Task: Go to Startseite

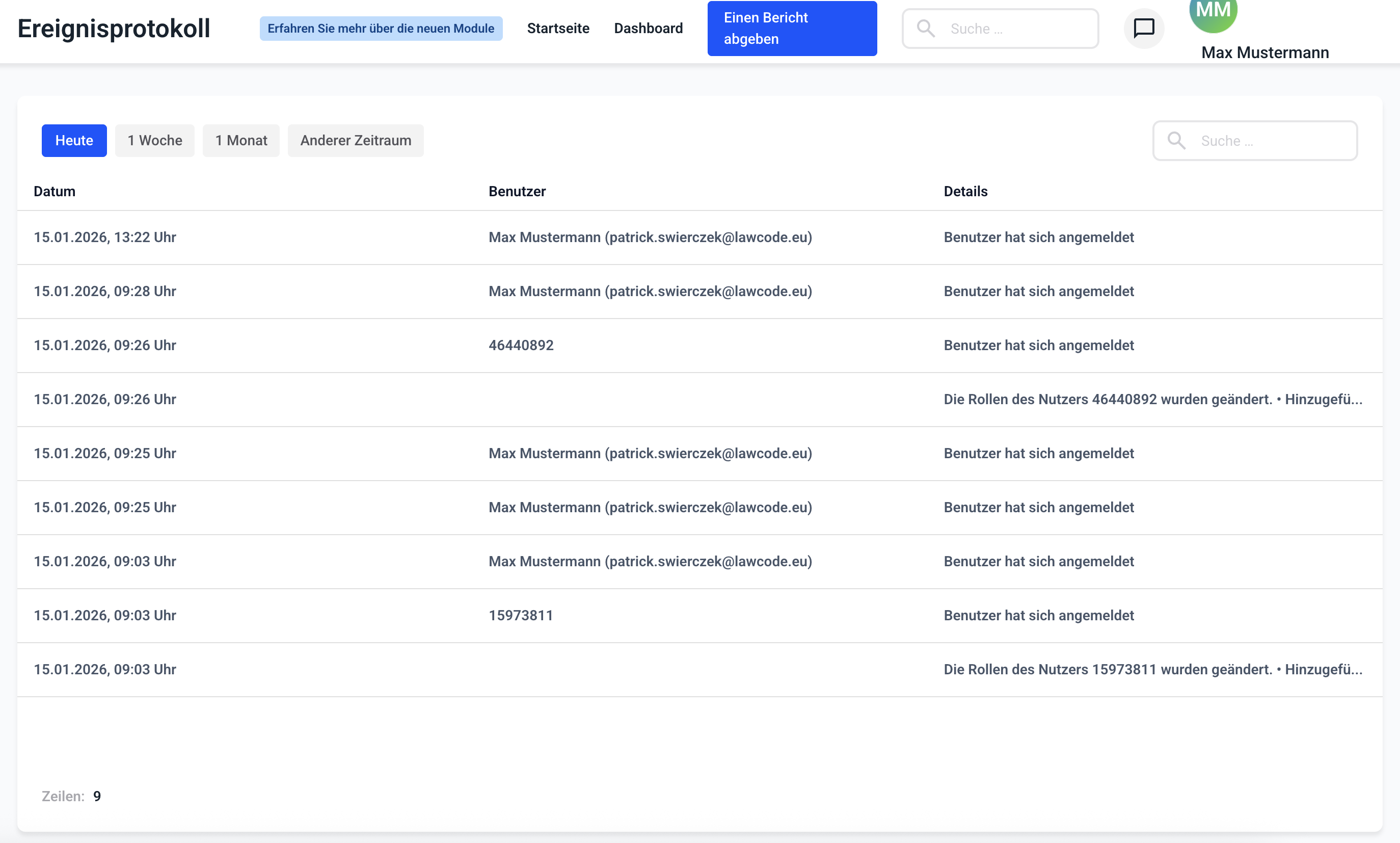Action: (557, 29)
